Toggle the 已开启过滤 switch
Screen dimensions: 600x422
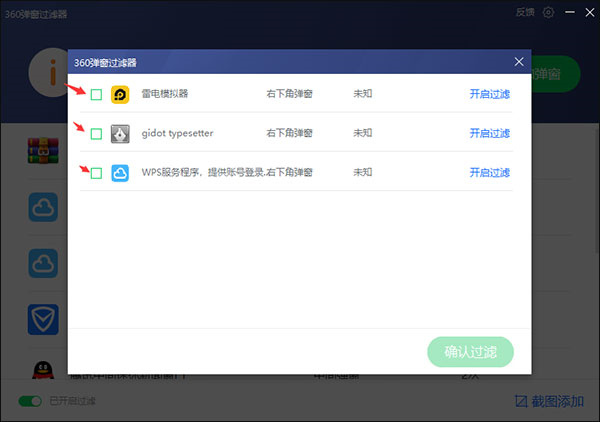click(30, 401)
